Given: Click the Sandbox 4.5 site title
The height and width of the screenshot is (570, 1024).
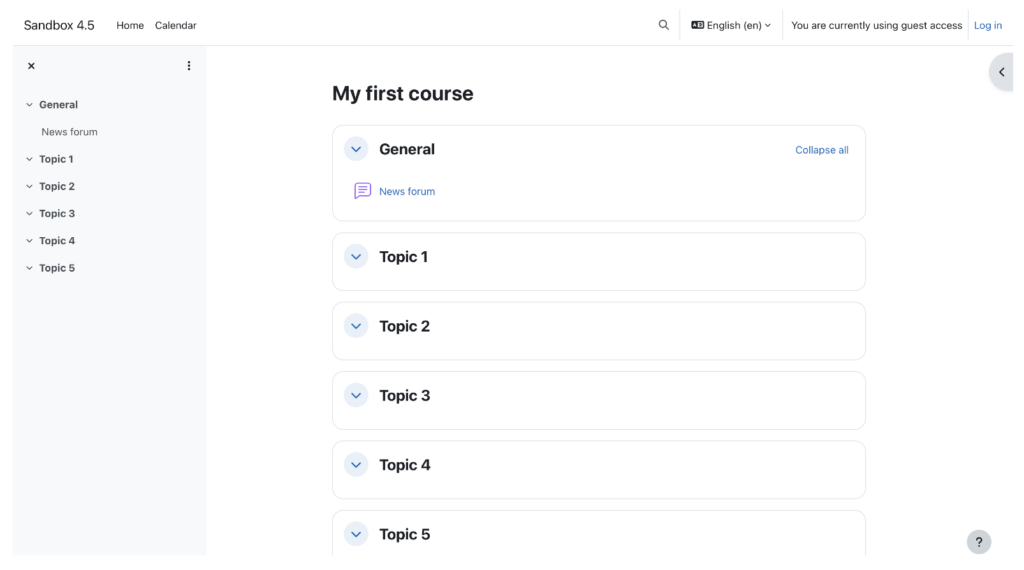Looking at the screenshot, I should pyautogui.click(x=59, y=25).
